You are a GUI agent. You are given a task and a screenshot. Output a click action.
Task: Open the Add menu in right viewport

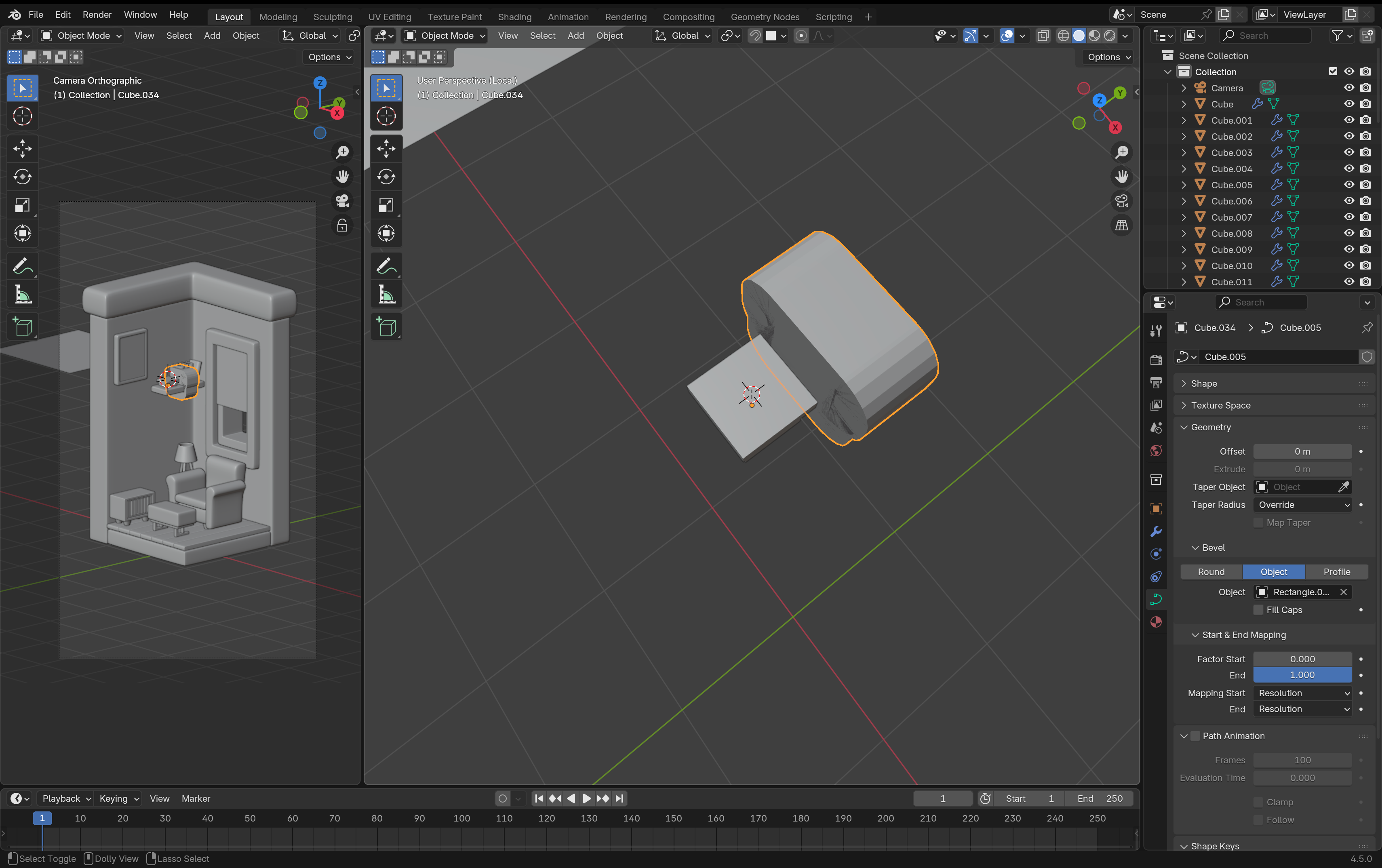tap(575, 36)
